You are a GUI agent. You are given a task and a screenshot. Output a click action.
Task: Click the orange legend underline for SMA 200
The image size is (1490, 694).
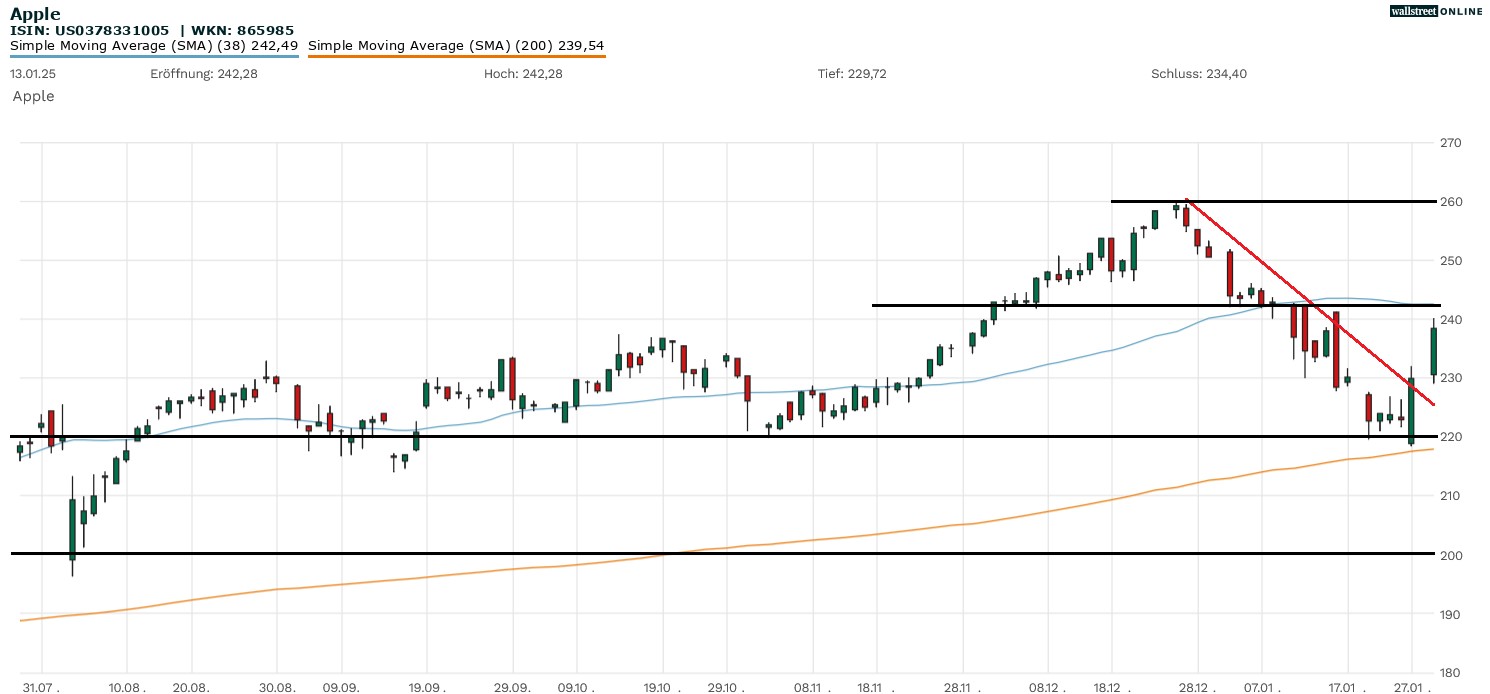[x=456, y=56]
